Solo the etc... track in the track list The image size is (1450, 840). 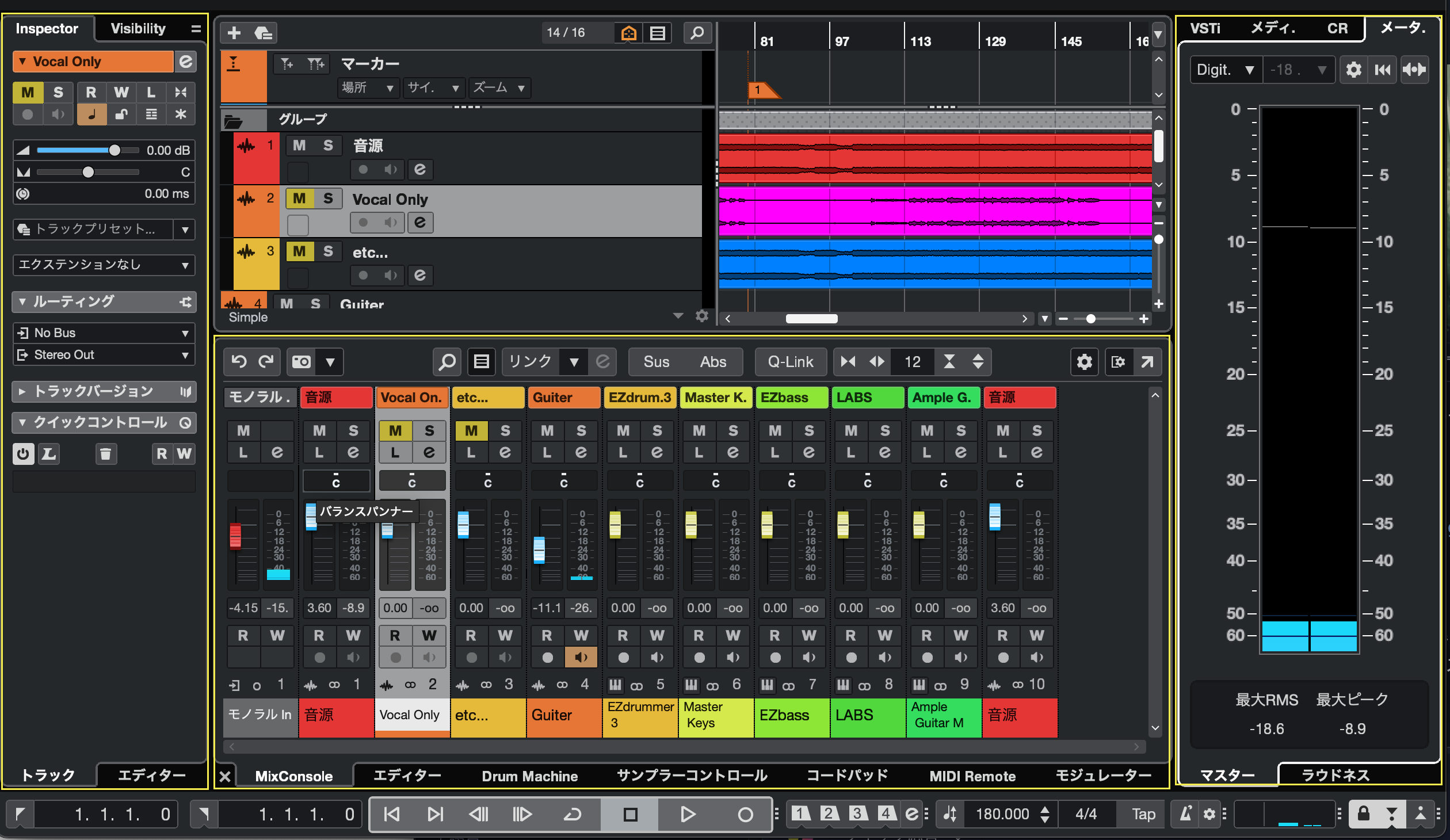(x=328, y=251)
